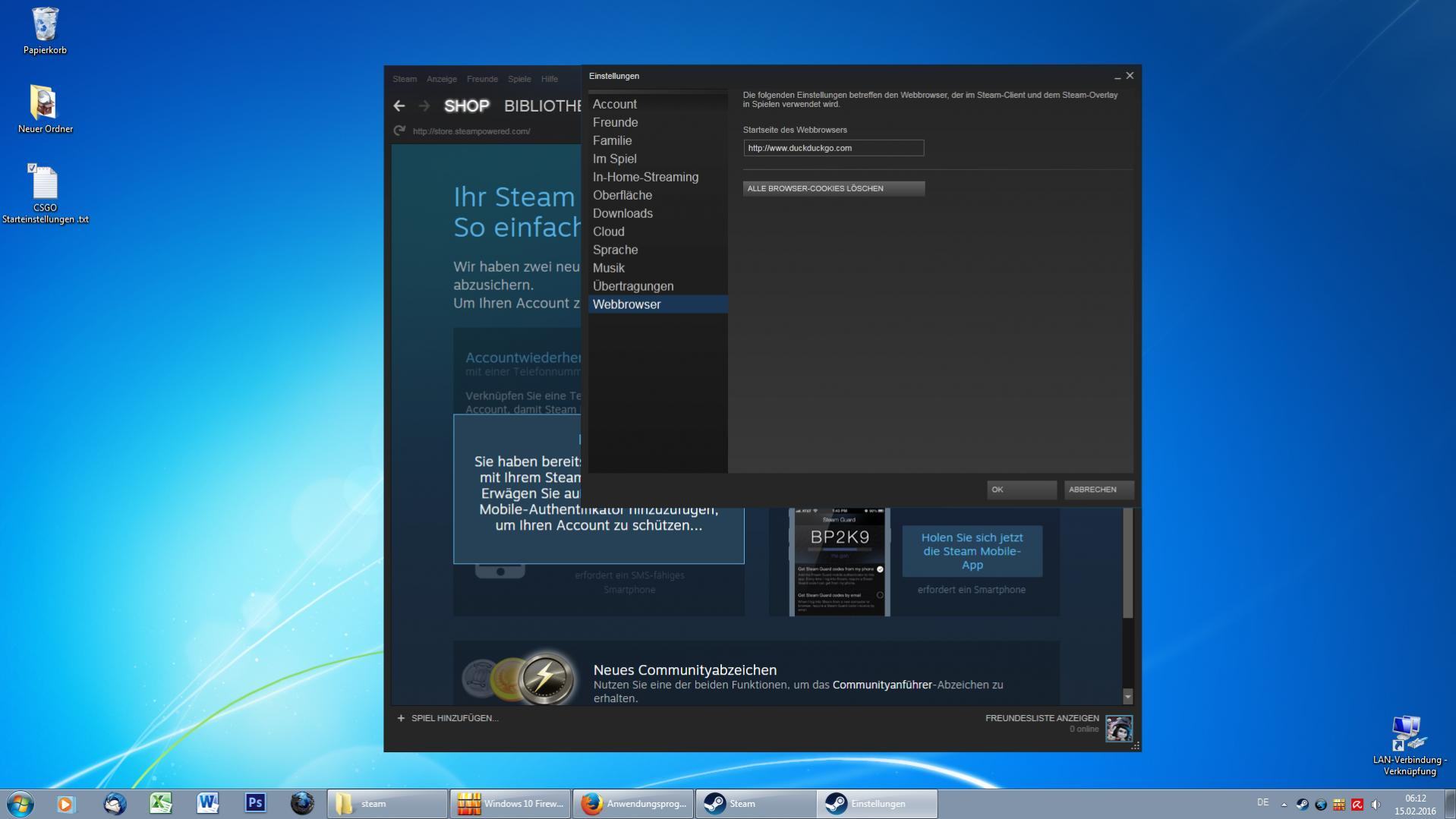Click the Startseite des Webbrowsers URL field
Screen dimensions: 1456x819
click(x=834, y=148)
